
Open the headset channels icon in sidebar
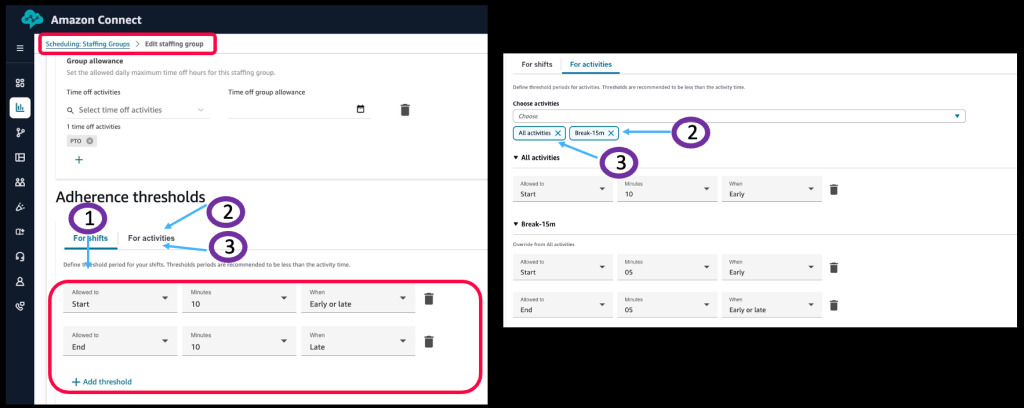pyautogui.click(x=20, y=257)
